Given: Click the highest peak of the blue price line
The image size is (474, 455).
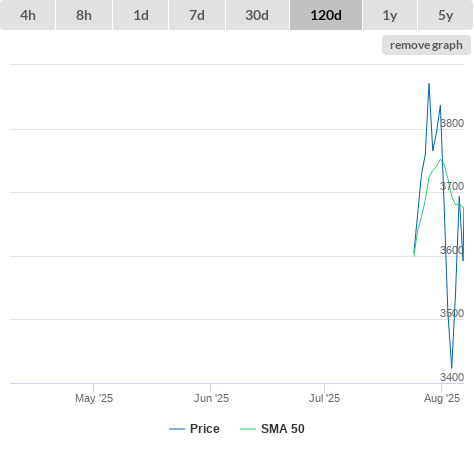Looking at the screenshot, I should pos(429,84).
